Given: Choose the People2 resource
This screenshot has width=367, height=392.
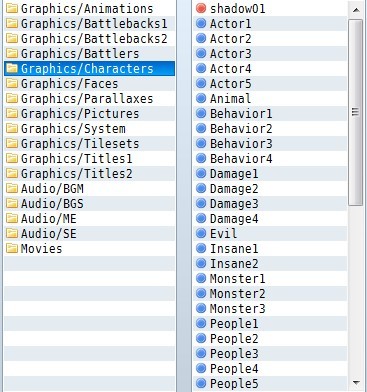Looking at the screenshot, I should pyautogui.click(x=270, y=338).
